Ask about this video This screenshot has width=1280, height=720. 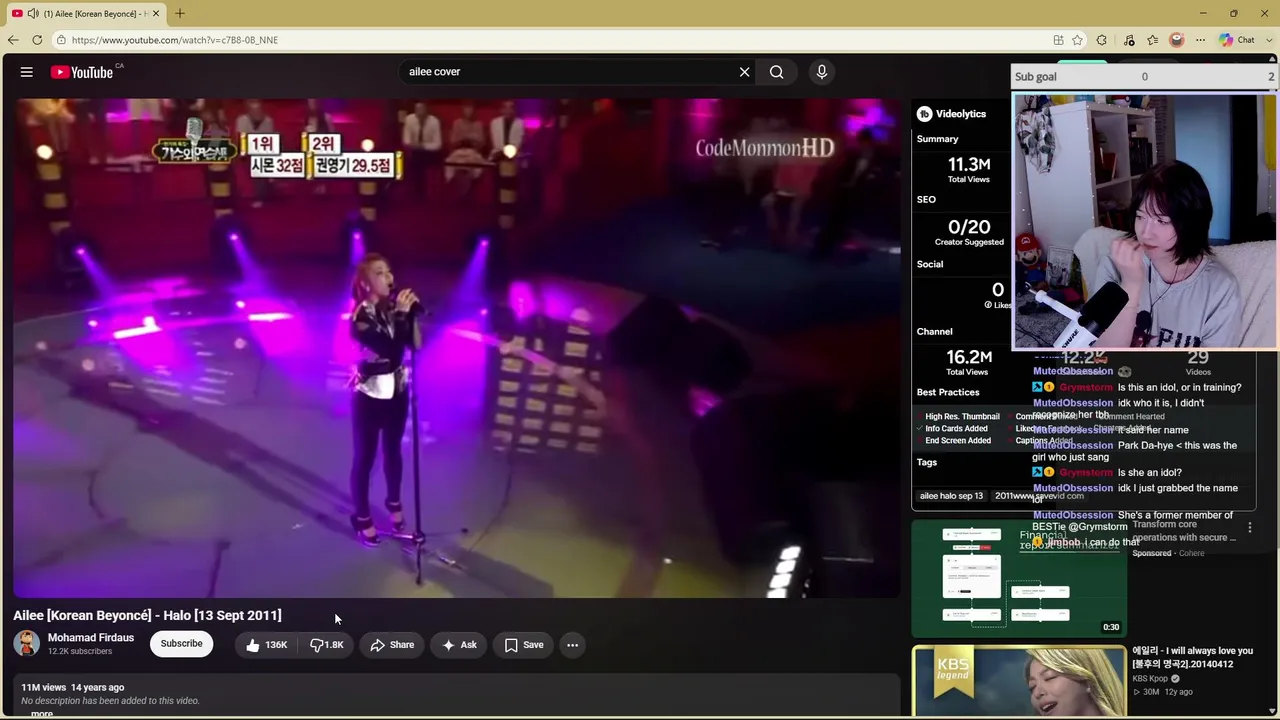pyautogui.click(x=459, y=645)
